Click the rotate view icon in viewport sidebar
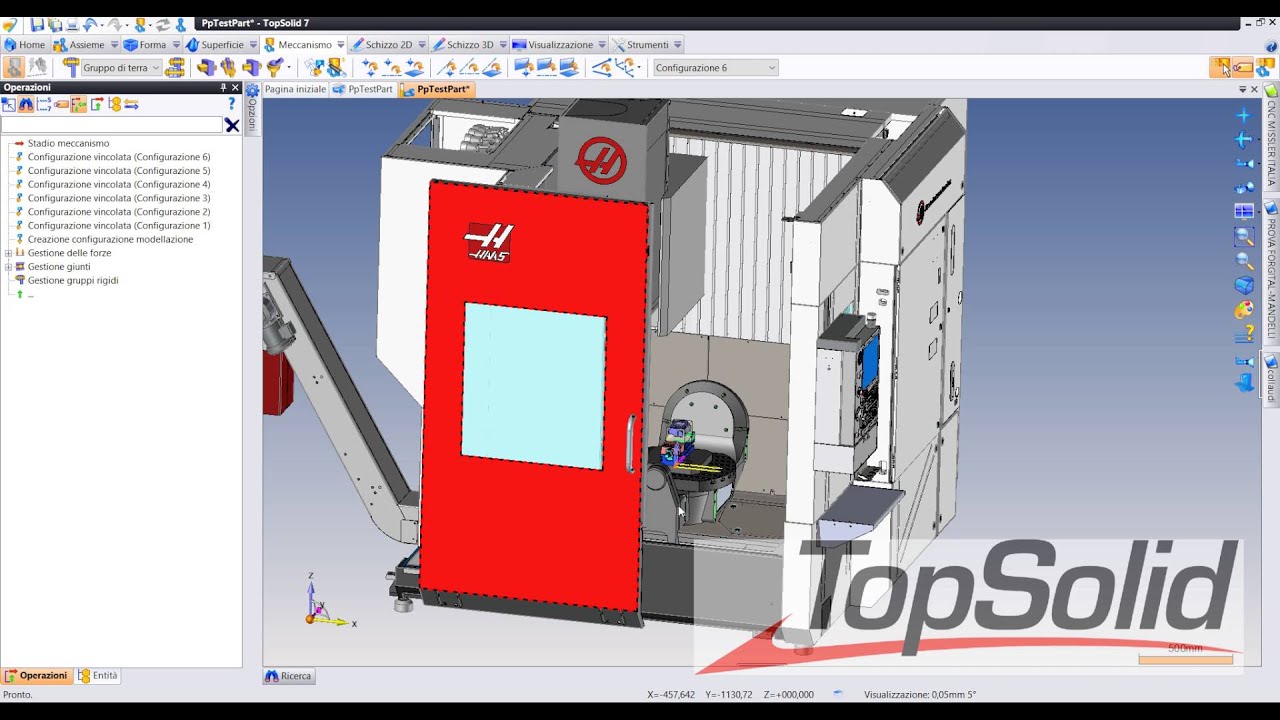This screenshot has width=1280, height=720. (1244, 139)
